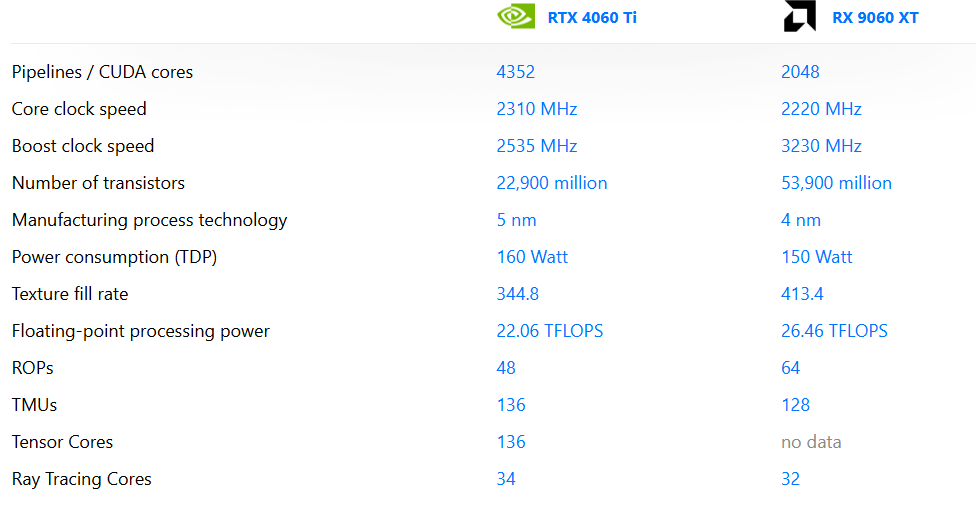Click the TMUs value 128
Viewport: 976px width, 532px height.
[795, 405]
